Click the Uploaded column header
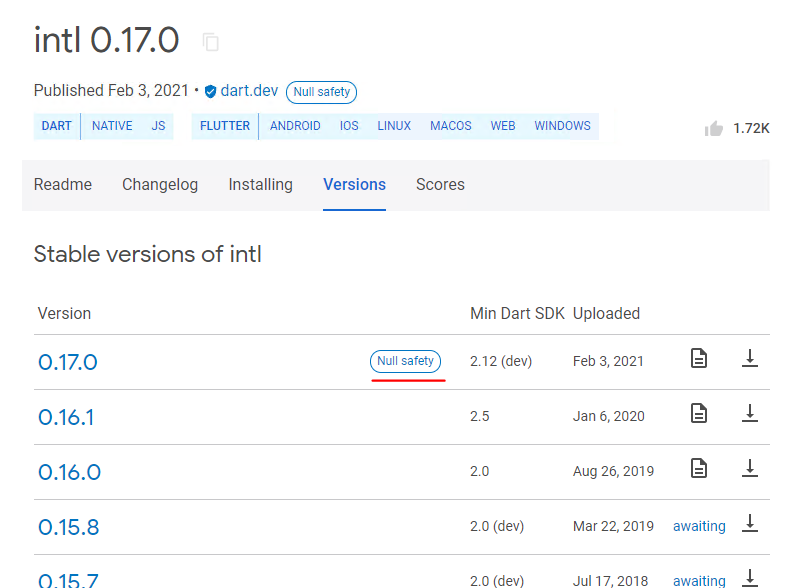Viewport: 795px width, 588px height. [x=606, y=314]
